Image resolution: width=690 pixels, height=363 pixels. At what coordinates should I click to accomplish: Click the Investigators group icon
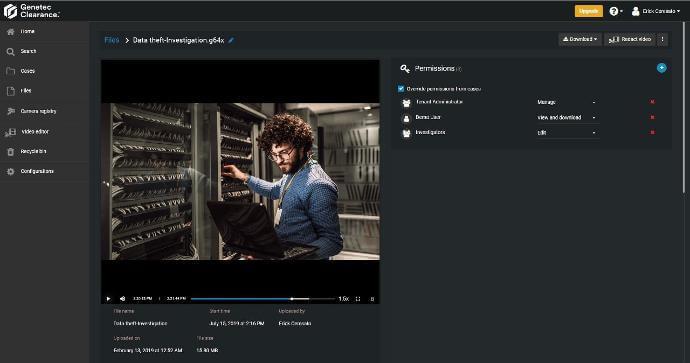[x=406, y=133]
